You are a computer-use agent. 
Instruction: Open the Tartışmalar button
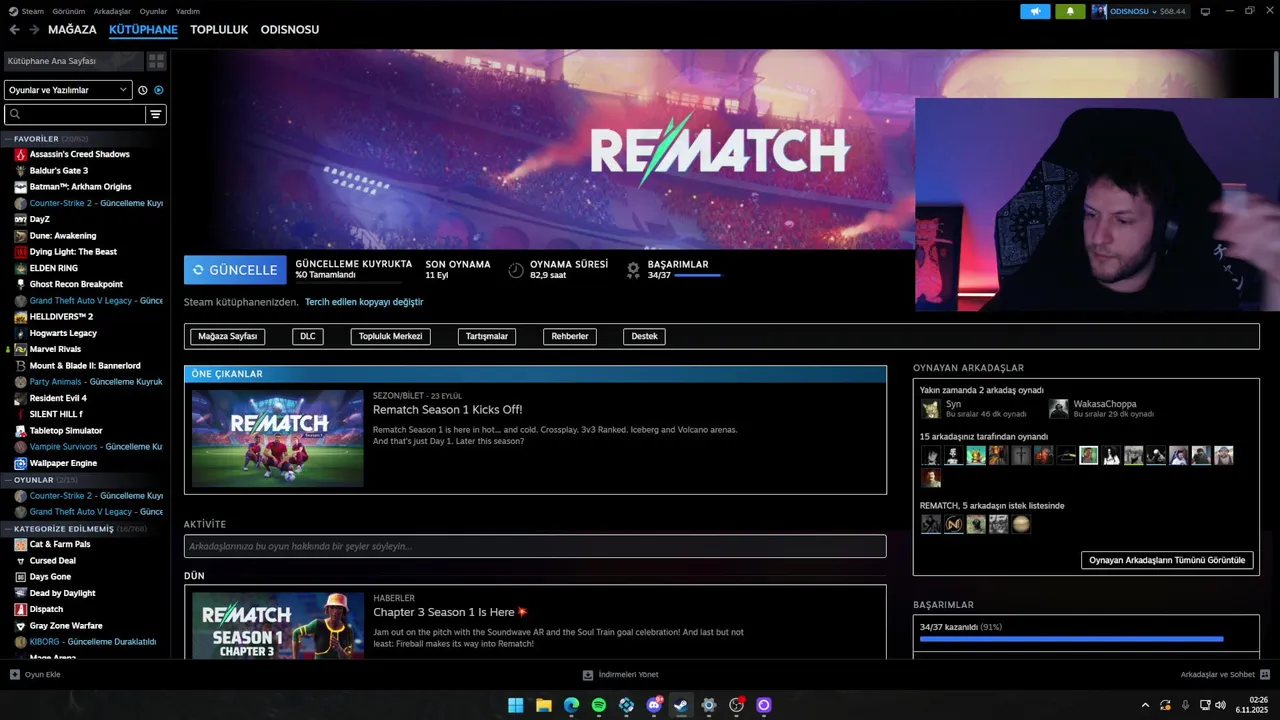coord(487,336)
